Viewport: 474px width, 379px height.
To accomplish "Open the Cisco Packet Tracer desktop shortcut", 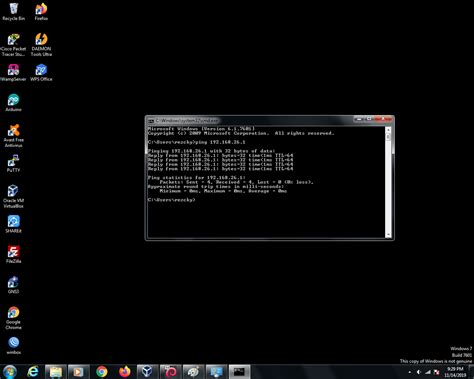I will 13,45.
